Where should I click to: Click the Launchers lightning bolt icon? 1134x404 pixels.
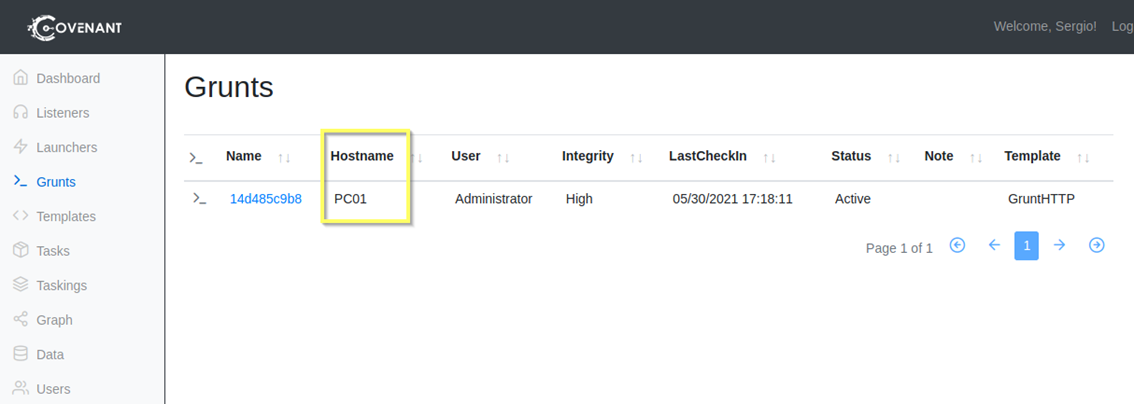(20, 147)
